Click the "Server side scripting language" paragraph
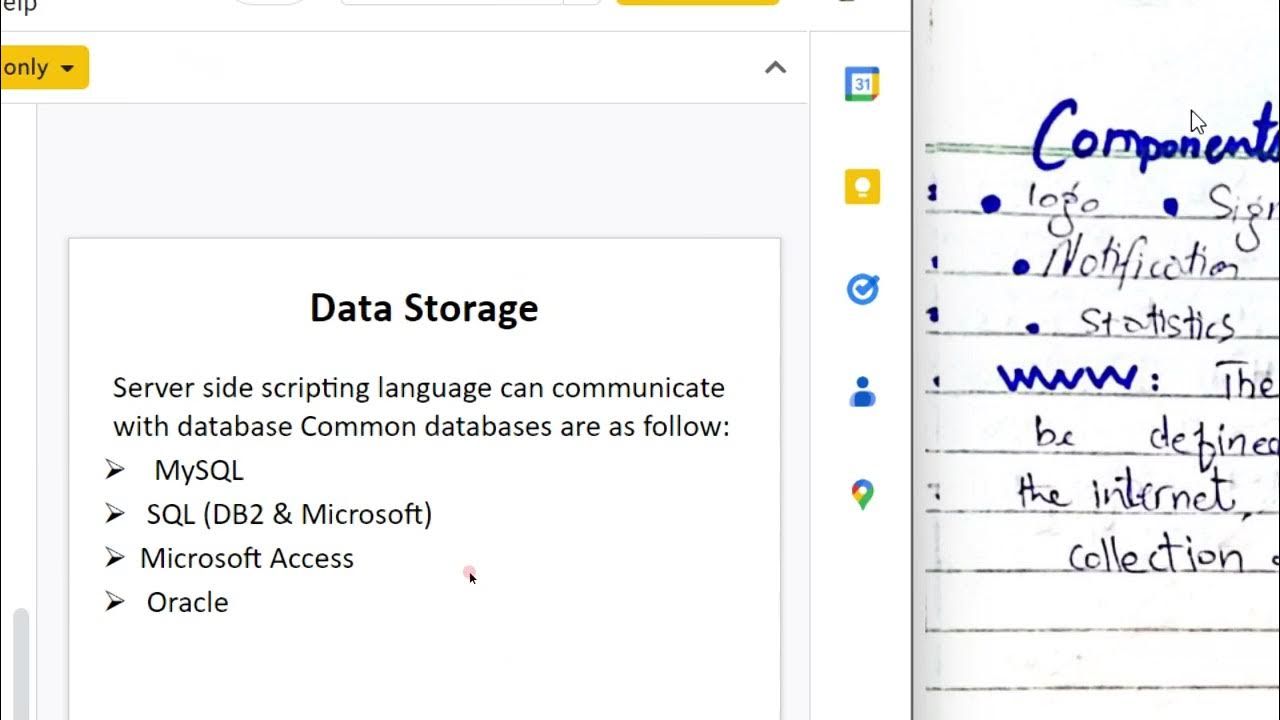This screenshot has height=720, width=1280. tap(420, 407)
